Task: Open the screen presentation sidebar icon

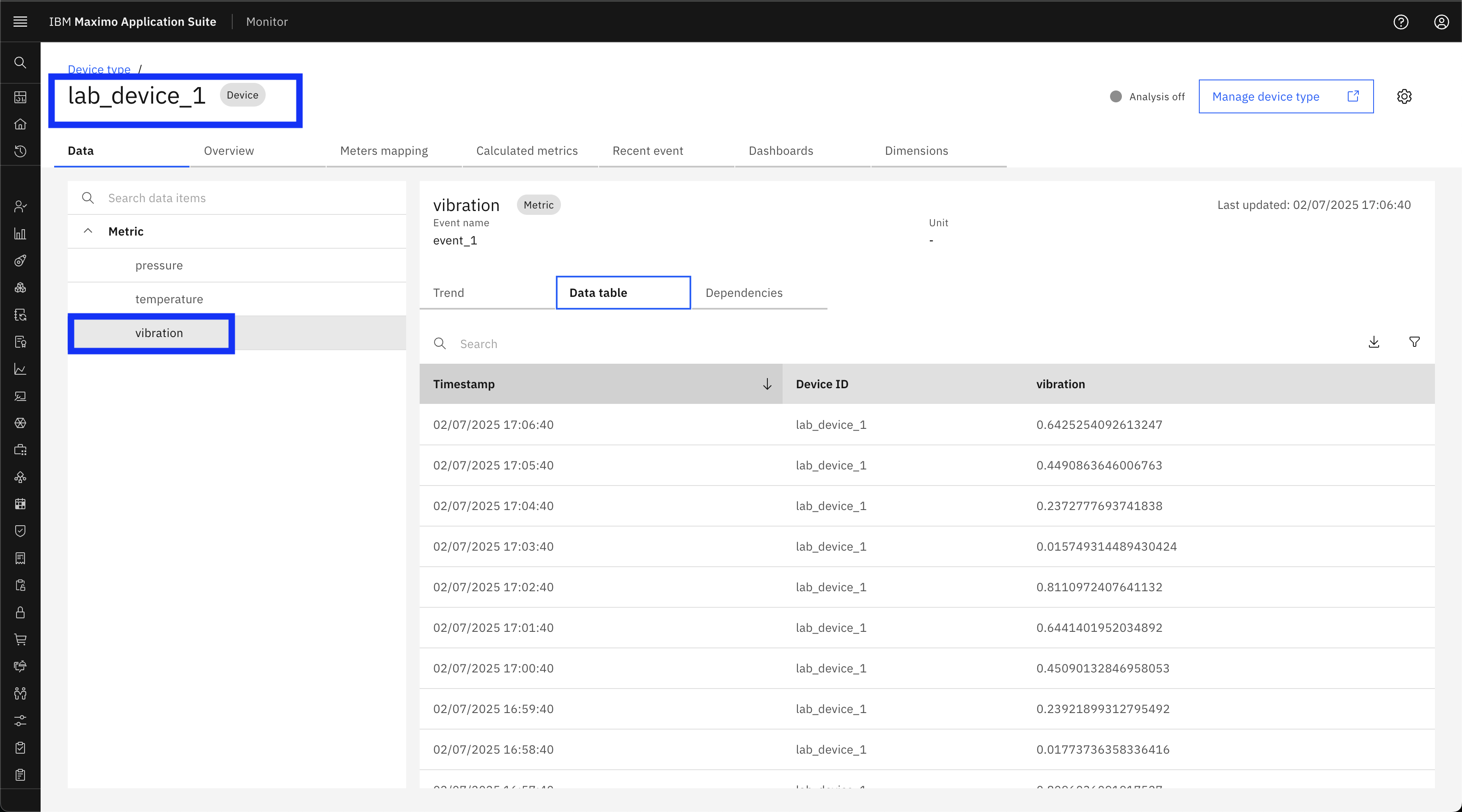Action: [x=20, y=396]
